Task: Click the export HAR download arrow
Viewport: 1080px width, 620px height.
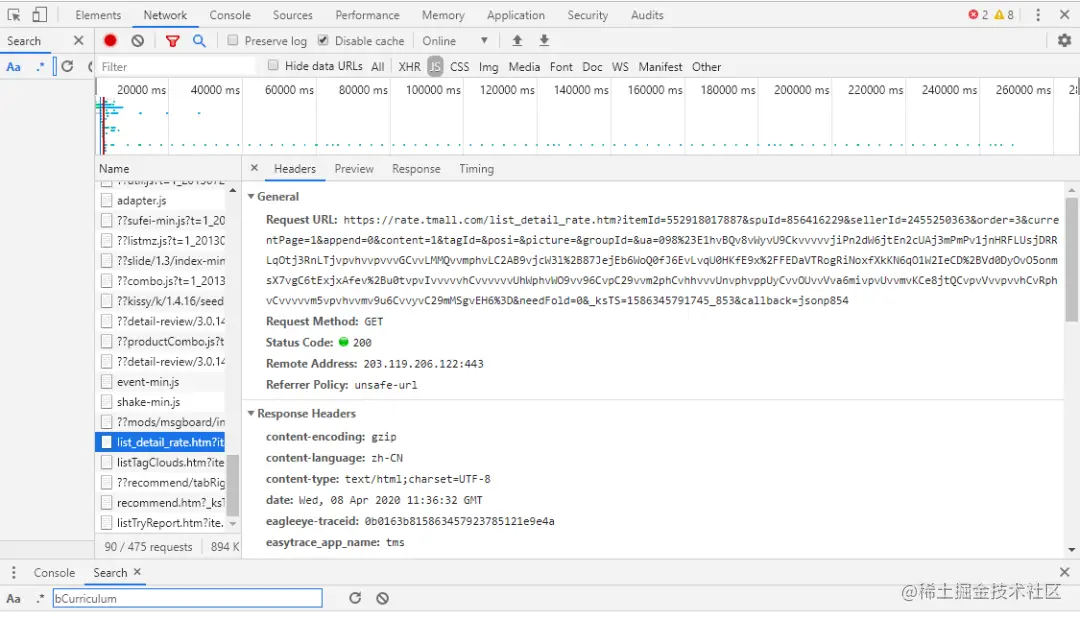Action: [544, 41]
